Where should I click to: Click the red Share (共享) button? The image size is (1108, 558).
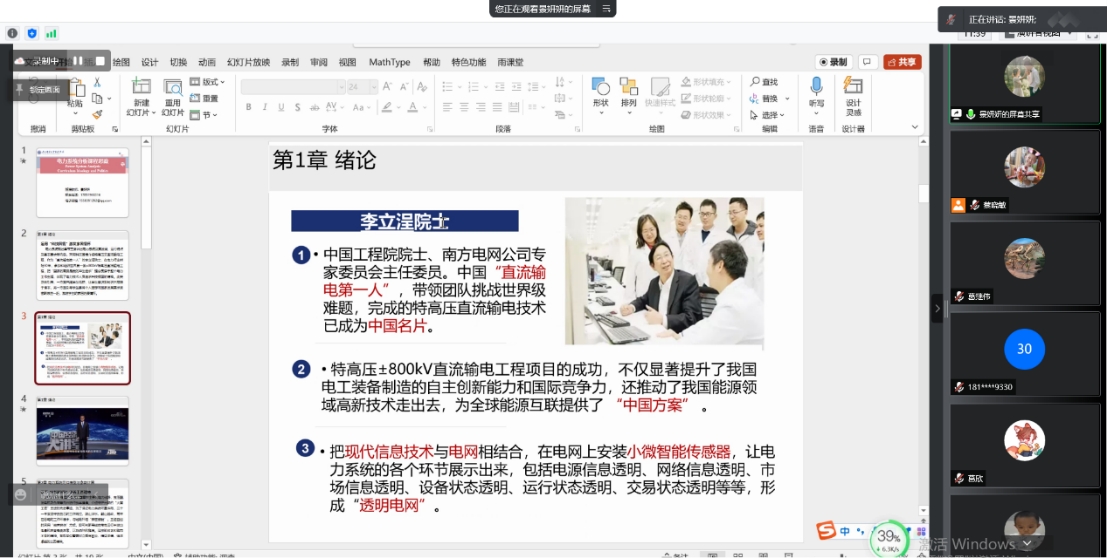click(x=902, y=62)
